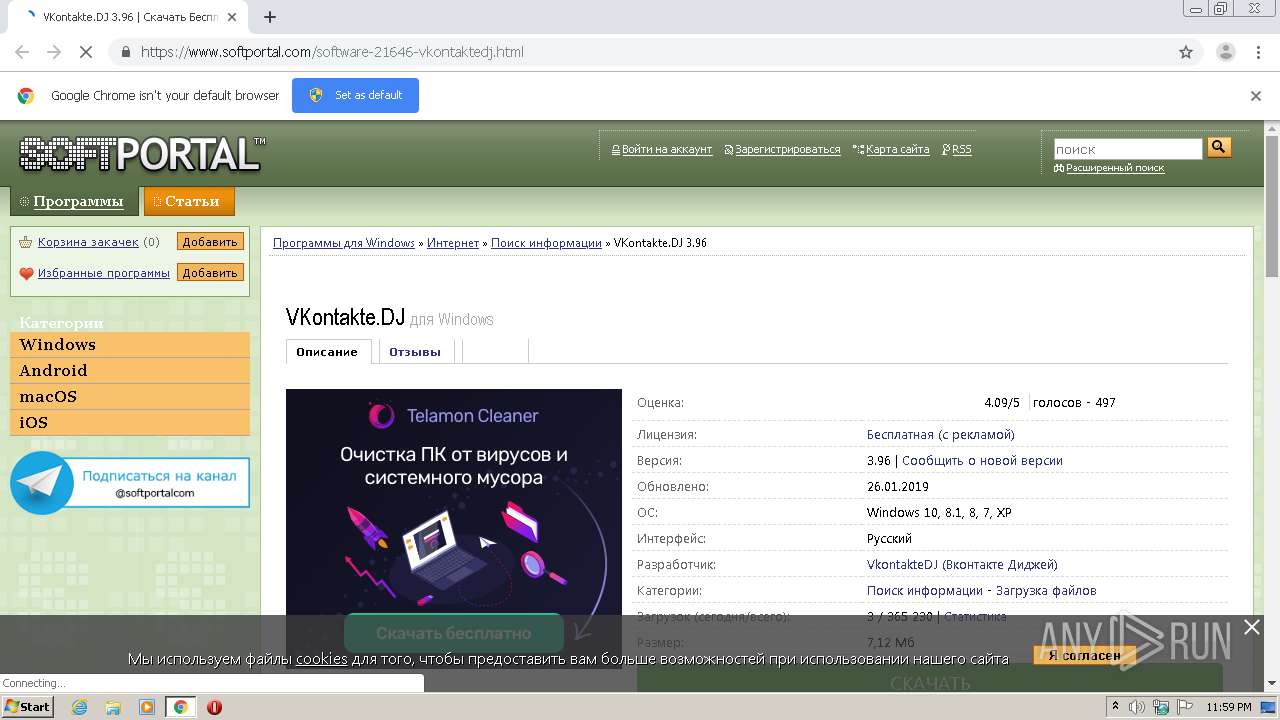Click Set as default button
Viewport: 1280px width, 720px height.
coord(355,95)
